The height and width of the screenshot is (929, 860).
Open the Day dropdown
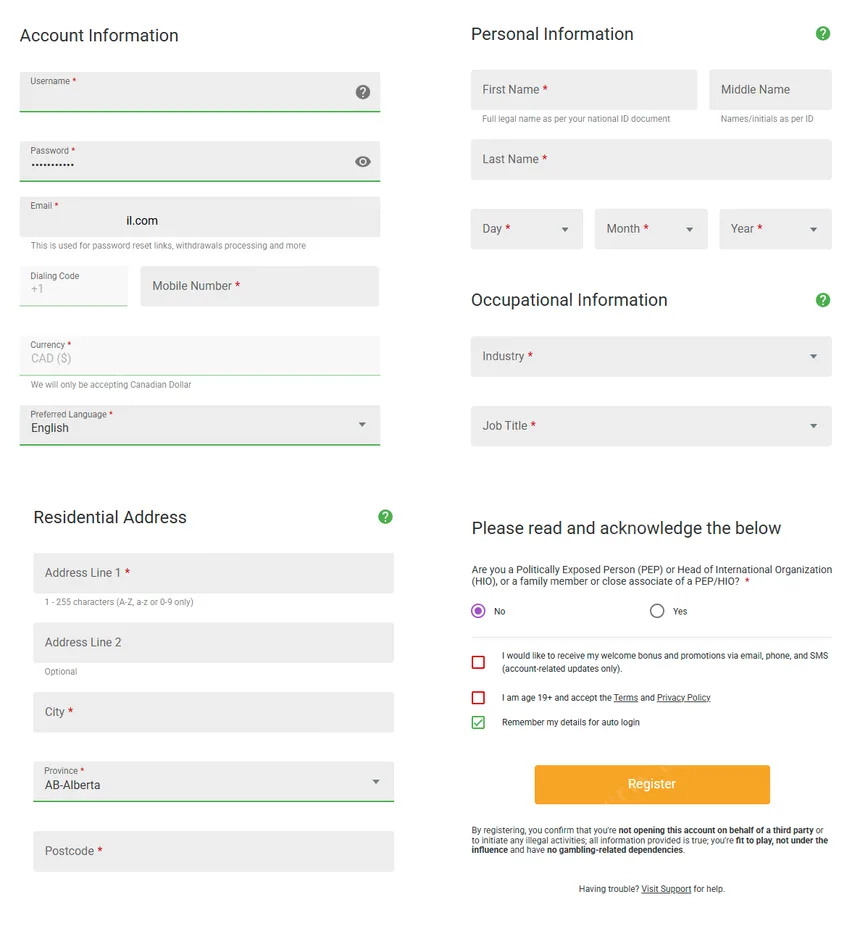pyautogui.click(x=526, y=229)
